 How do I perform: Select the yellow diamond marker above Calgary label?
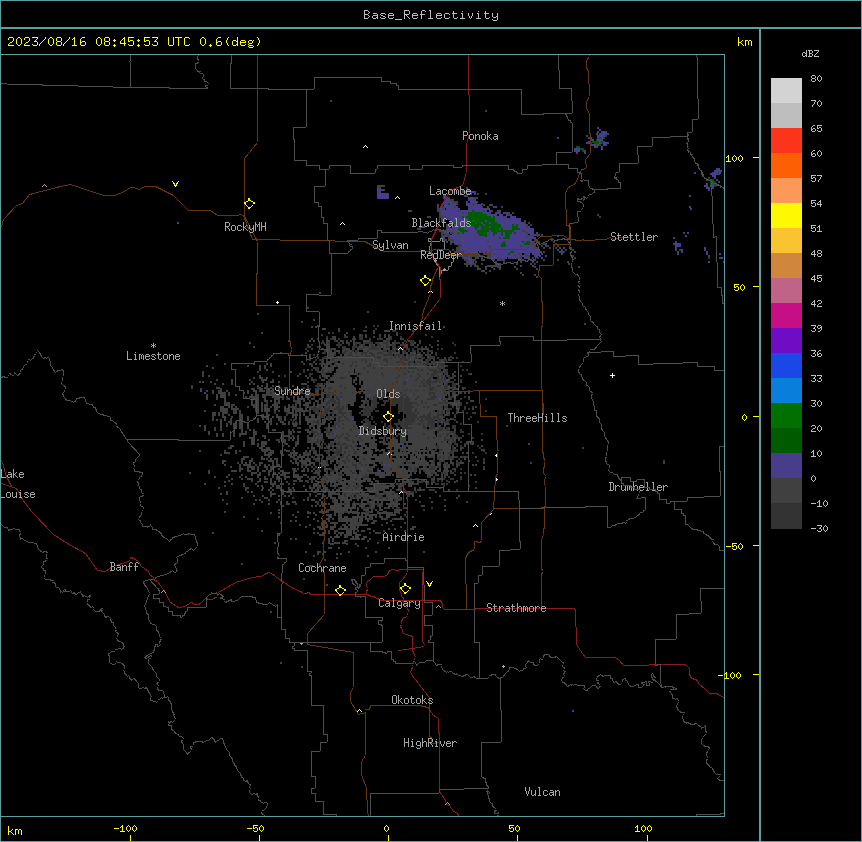(406, 589)
